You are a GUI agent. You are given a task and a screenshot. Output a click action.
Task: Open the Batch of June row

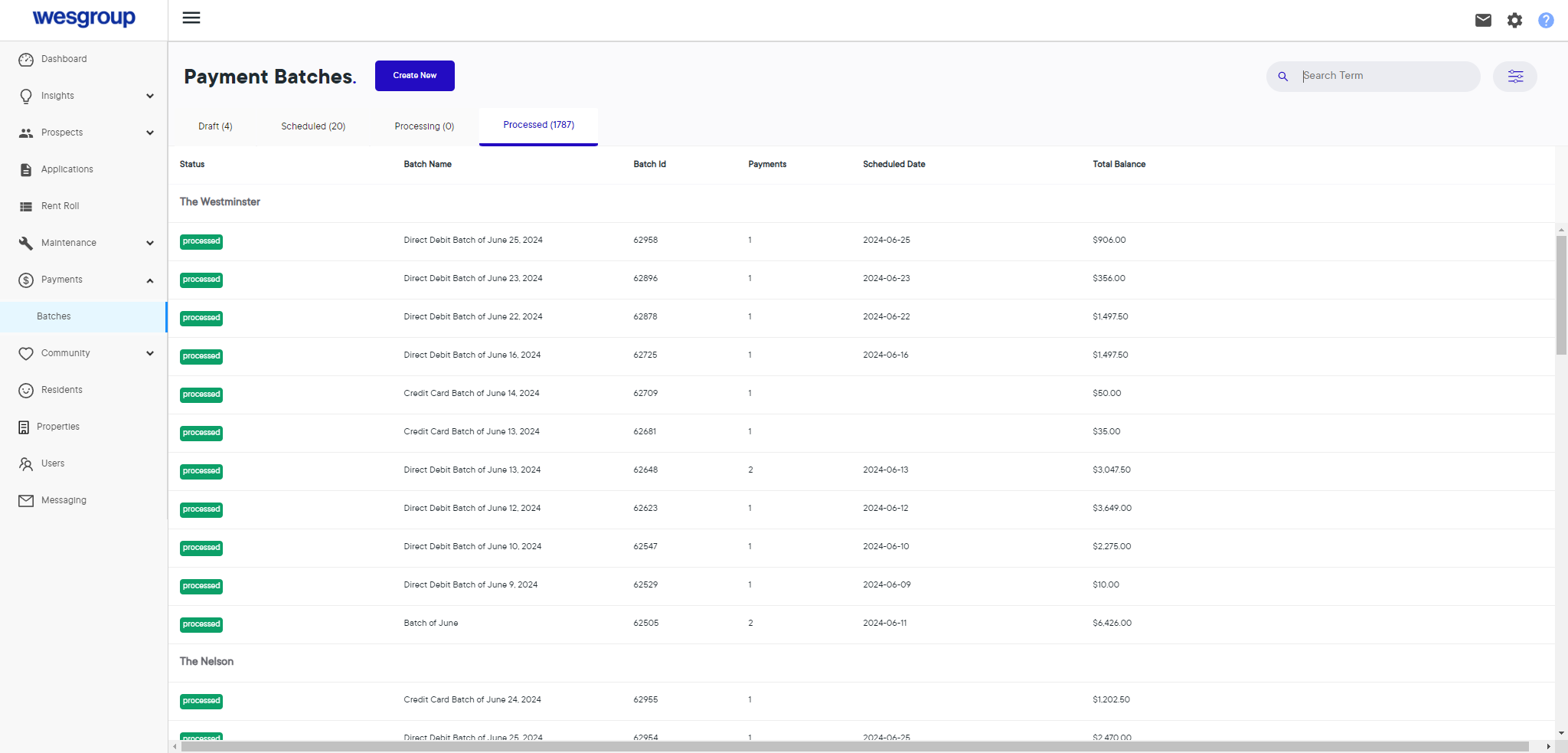pyautogui.click(x=431, y=623)
